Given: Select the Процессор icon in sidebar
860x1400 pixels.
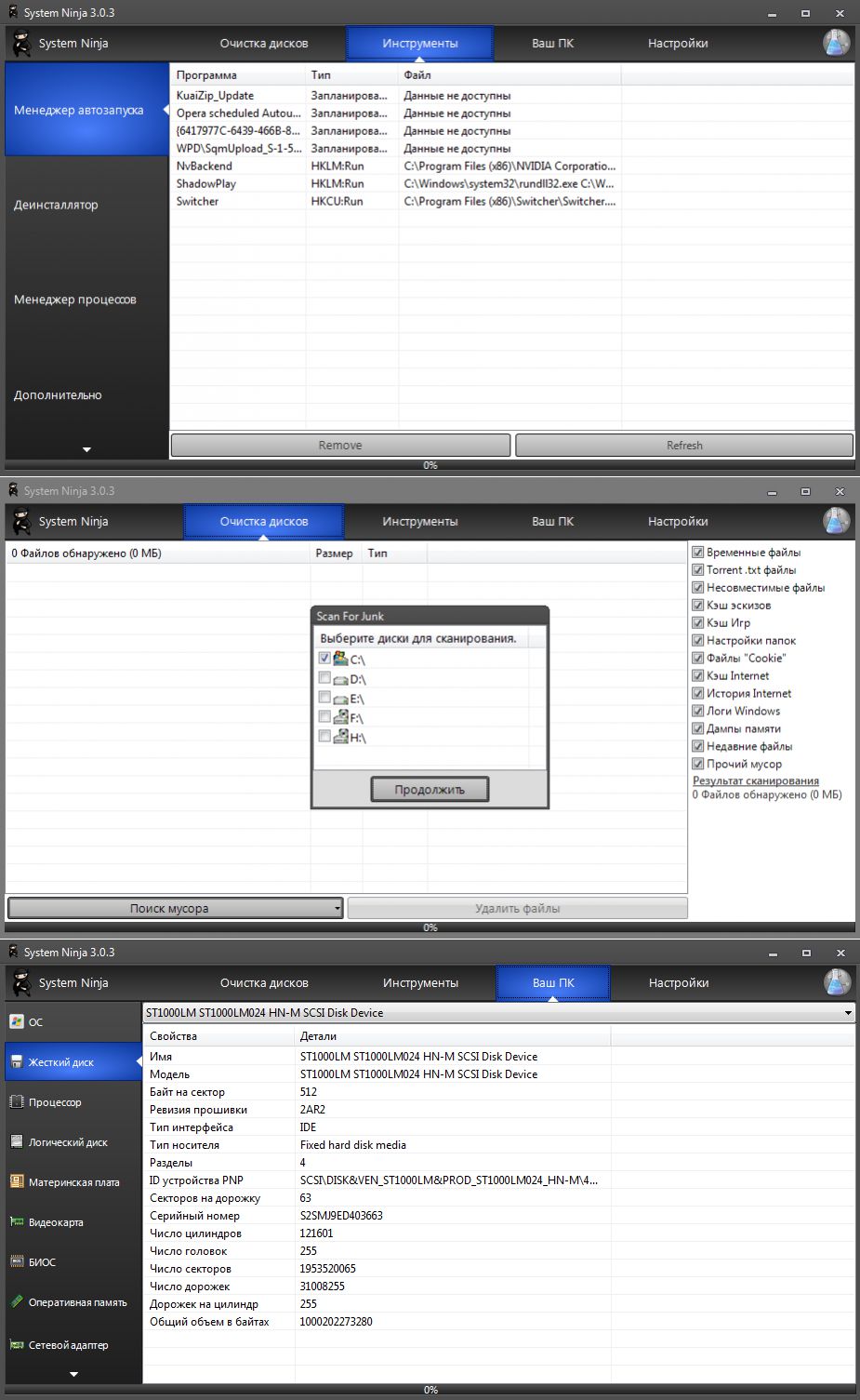Looking at the screenshot, I should 17,1102.
